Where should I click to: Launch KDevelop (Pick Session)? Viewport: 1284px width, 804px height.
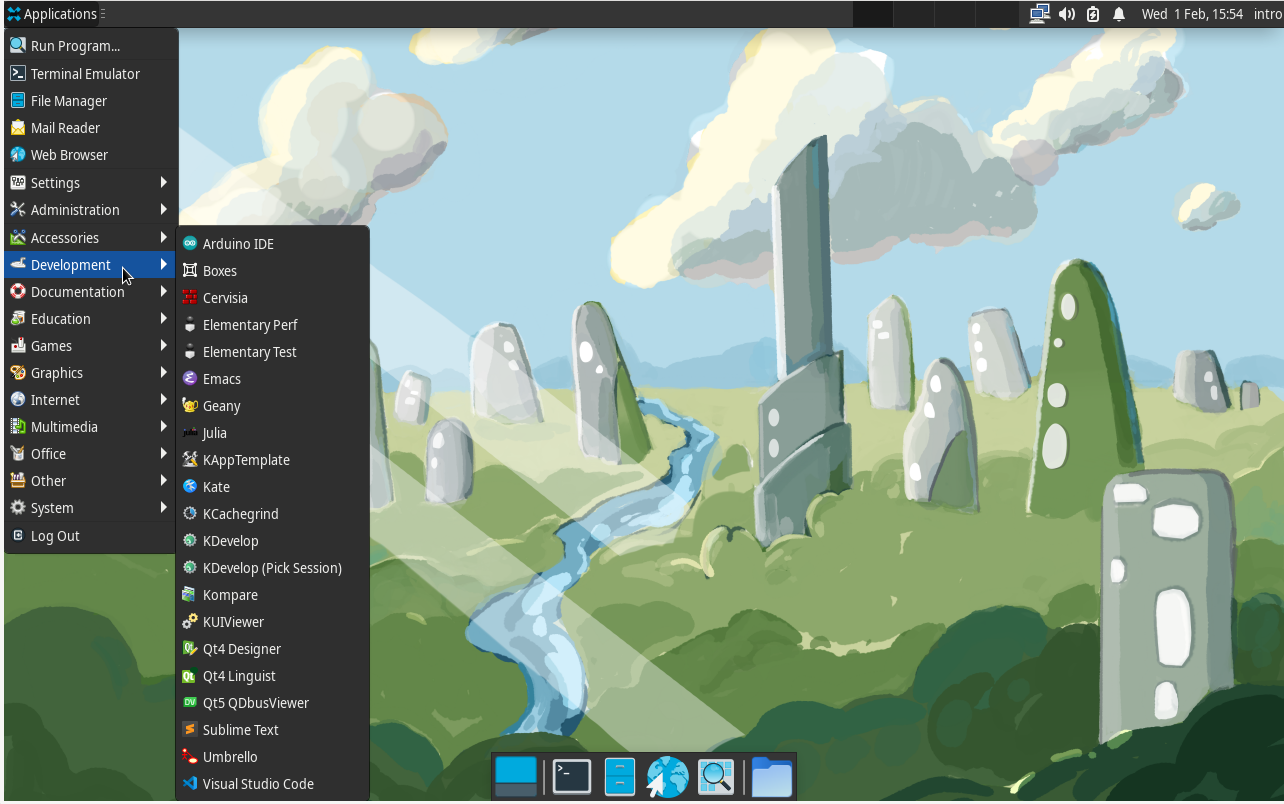(x=272, y=568)
